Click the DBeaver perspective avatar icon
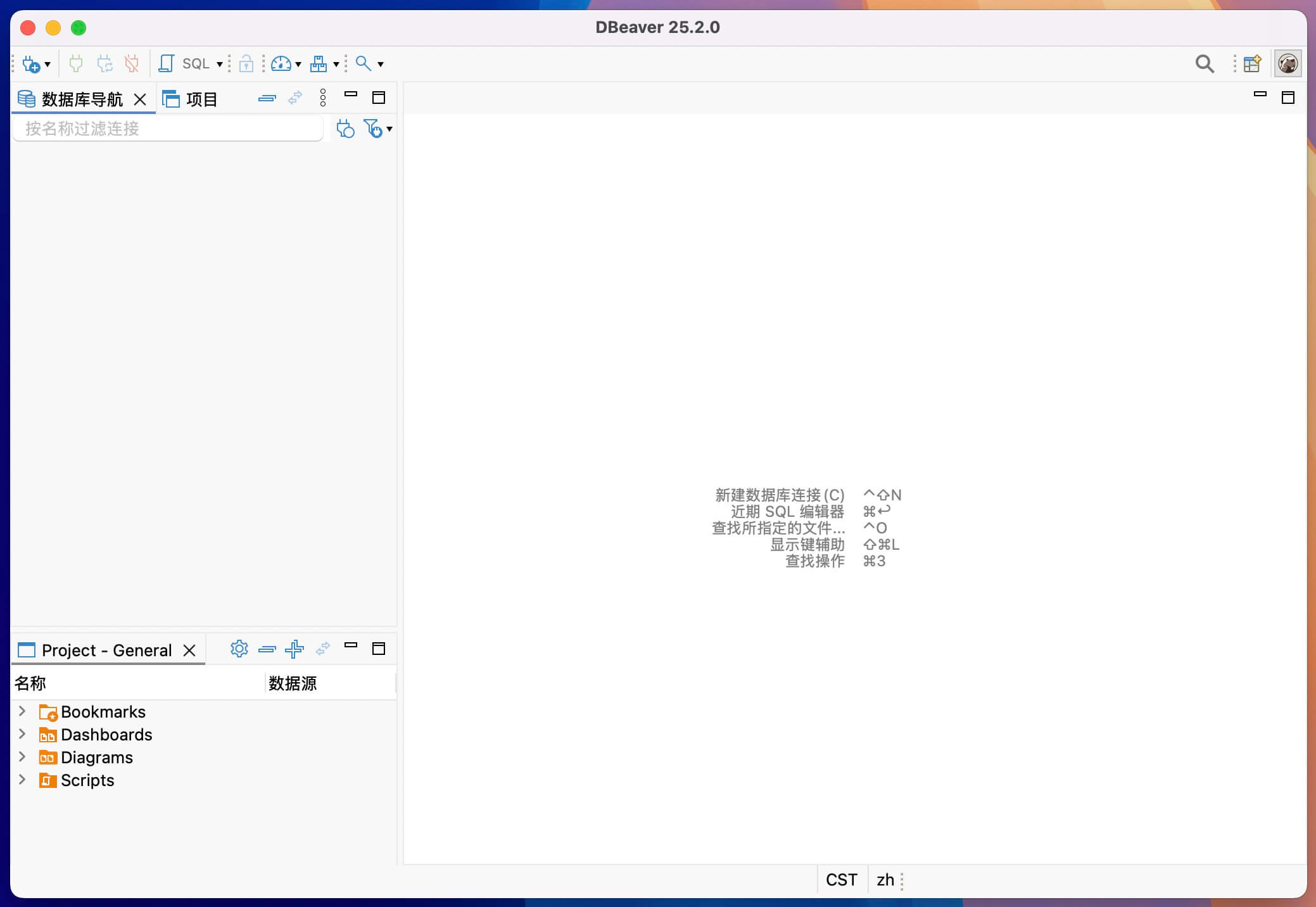The width and height of the screenshot is (1316, 907). pyautogui.click(x=1288, y=63)
